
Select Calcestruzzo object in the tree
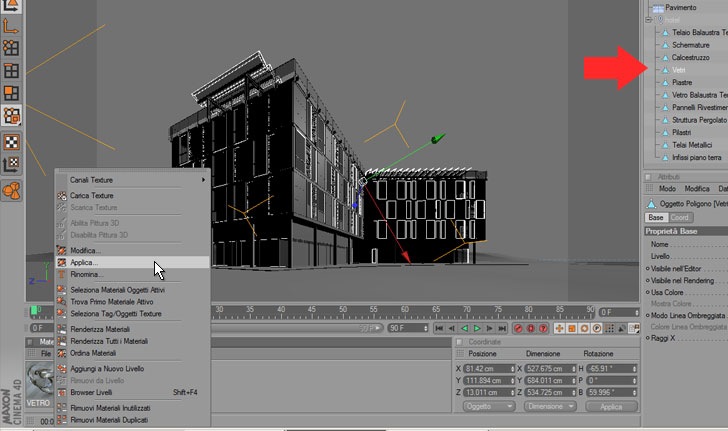(x=690, y=58)
